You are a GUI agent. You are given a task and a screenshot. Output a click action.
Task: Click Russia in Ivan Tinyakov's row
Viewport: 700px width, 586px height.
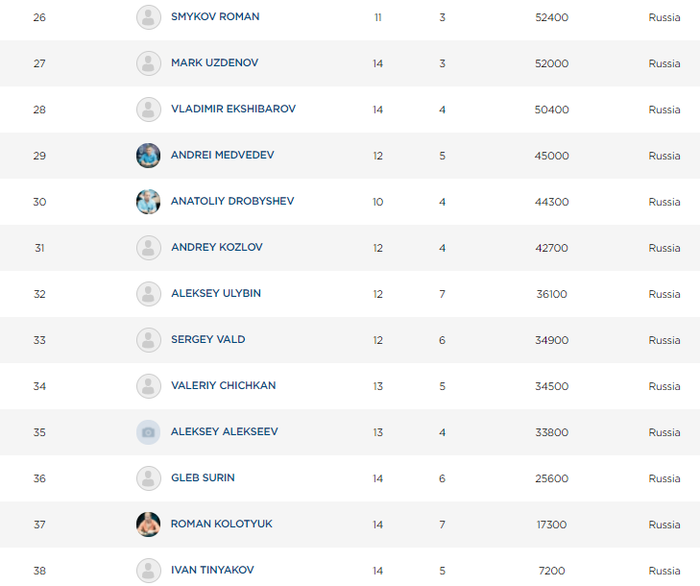click(x=664, y=570)
